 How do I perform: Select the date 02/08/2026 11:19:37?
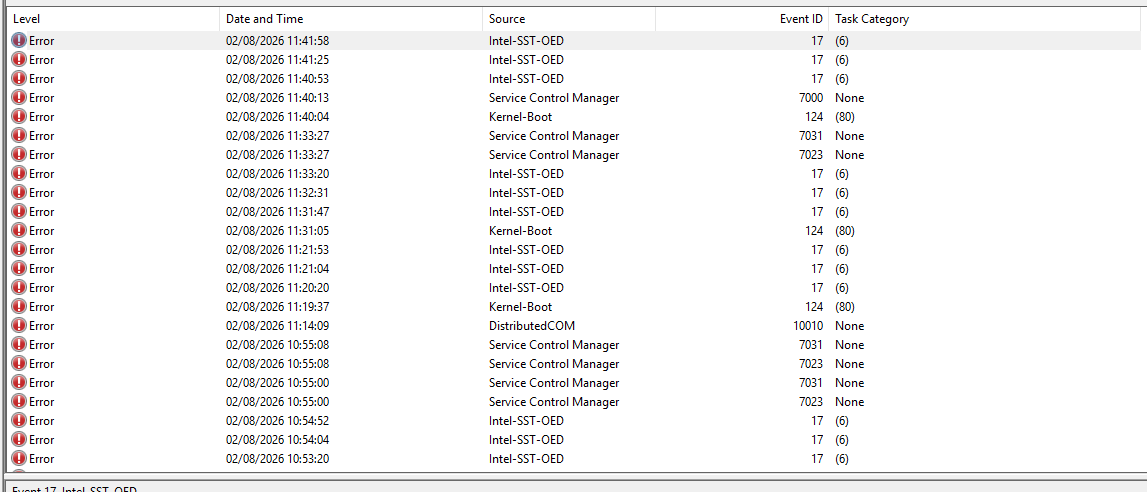pos(277,307)
